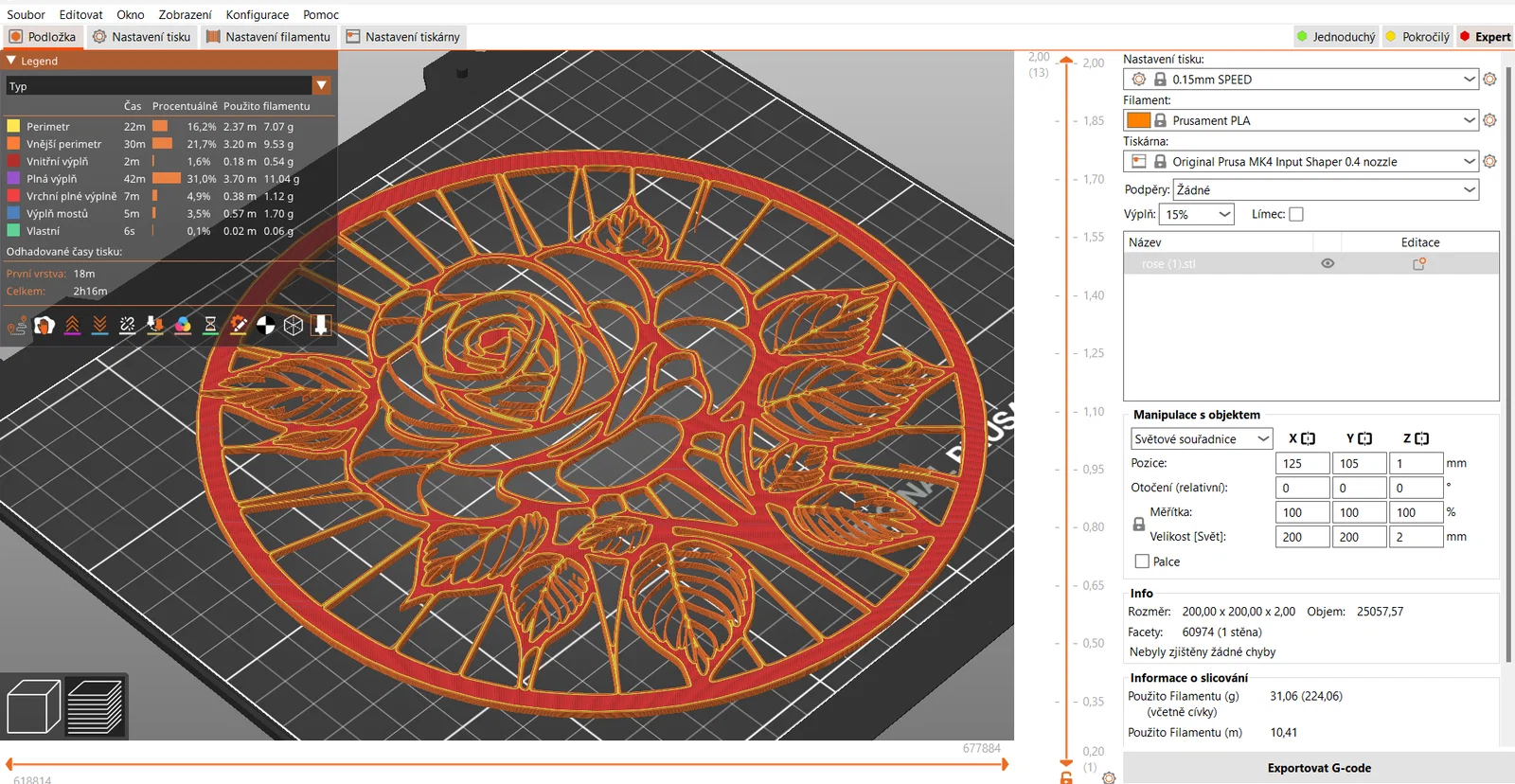Select Expert mode
The width and height of the screenshot is (1515, 784).
click(x=1485, y=37)
